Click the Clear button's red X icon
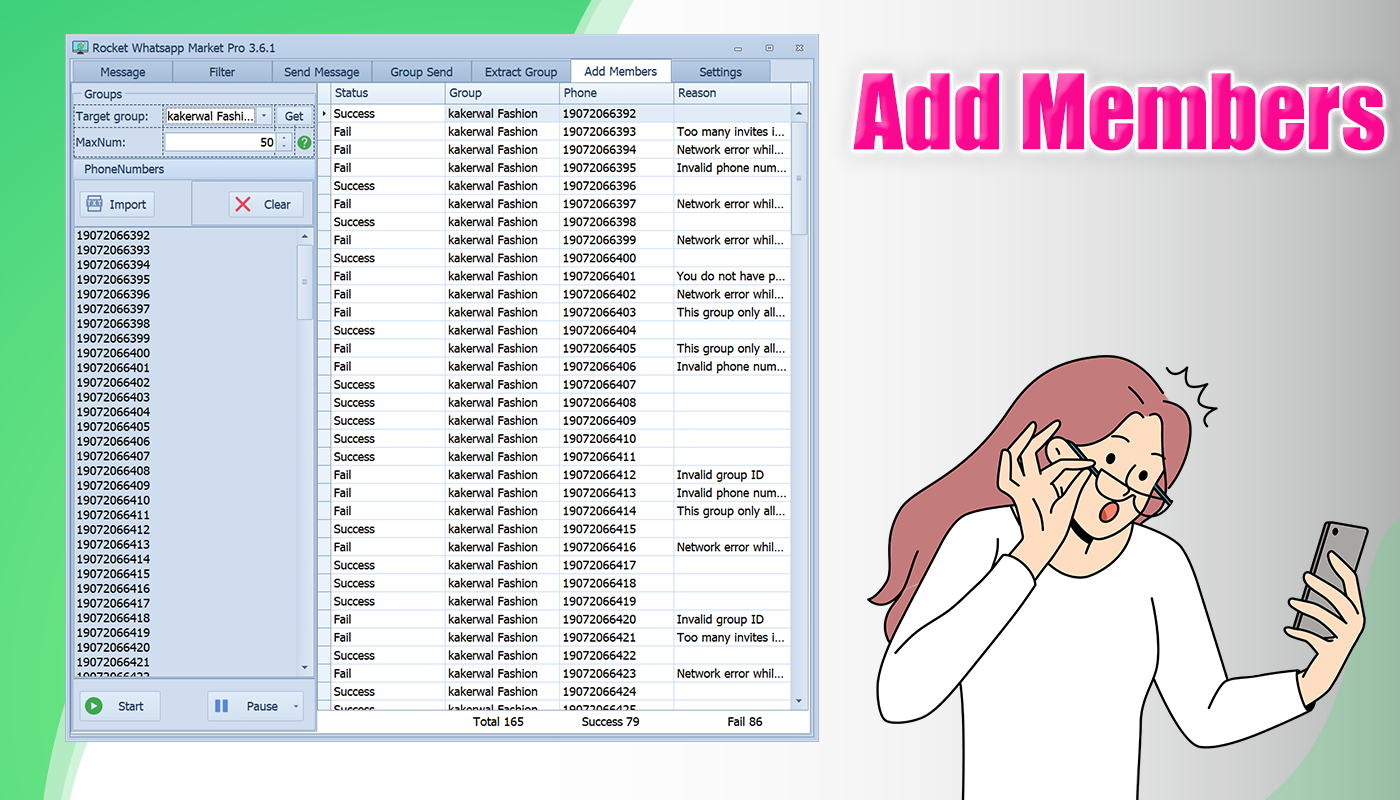1400x800 pixels. pyautogui.click(x=243, y=204)
